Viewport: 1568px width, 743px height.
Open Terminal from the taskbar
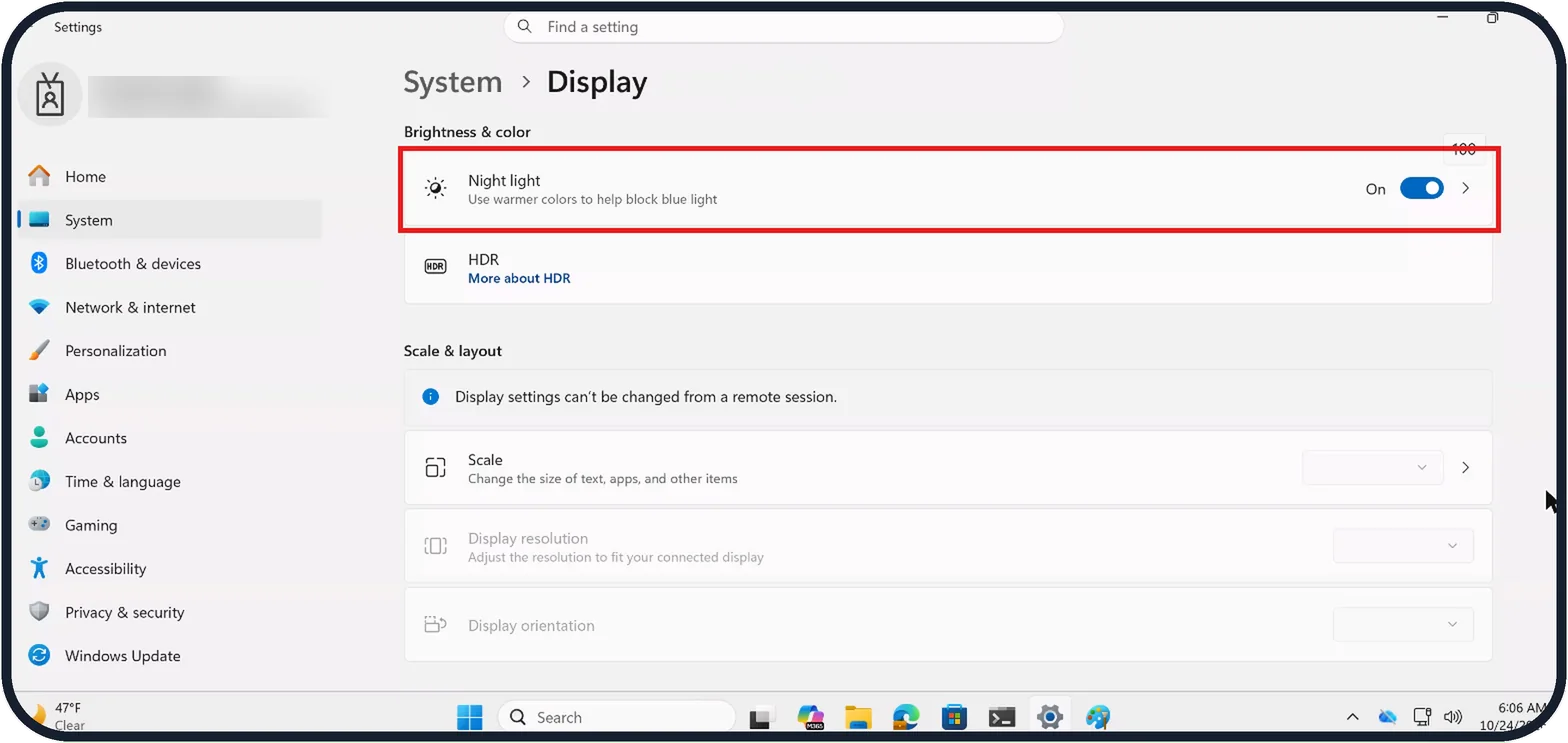pyautogui.click(x=1002, y=717)
